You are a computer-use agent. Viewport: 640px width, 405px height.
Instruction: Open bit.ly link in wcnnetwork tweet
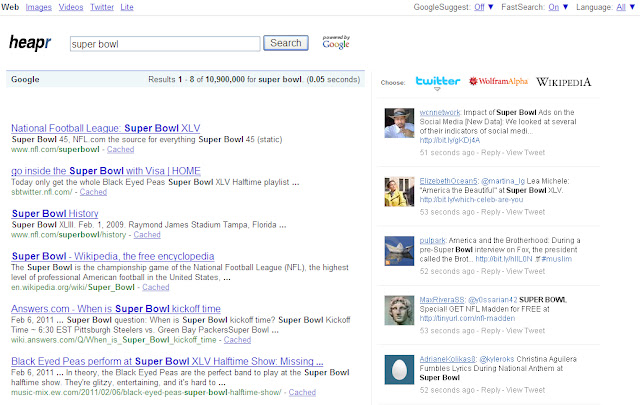click(449, 140)
